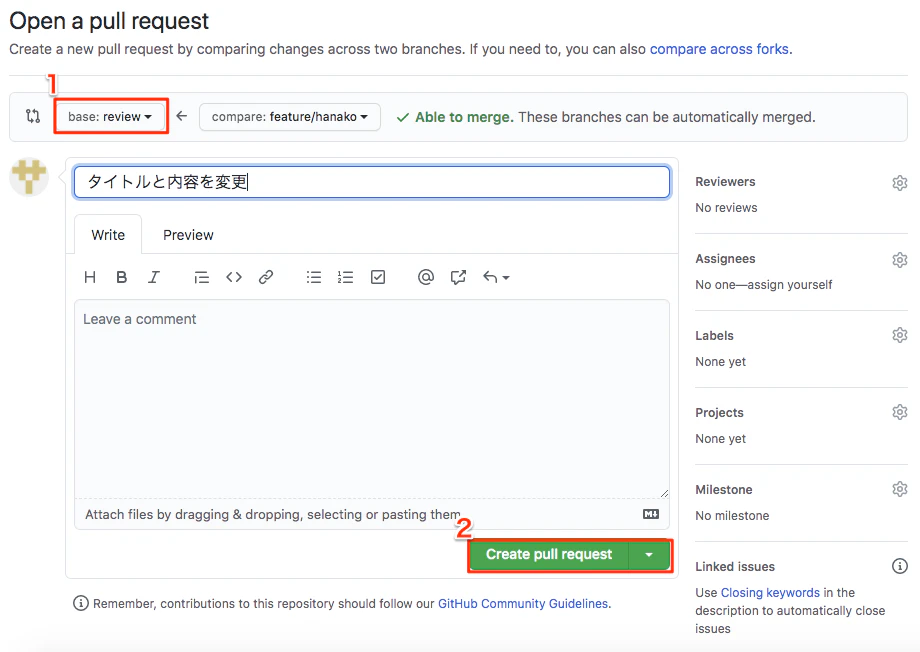This screenshot has height=652, width=920.
Task: Switch to the Write tab
Action: (x=108, y=235)
